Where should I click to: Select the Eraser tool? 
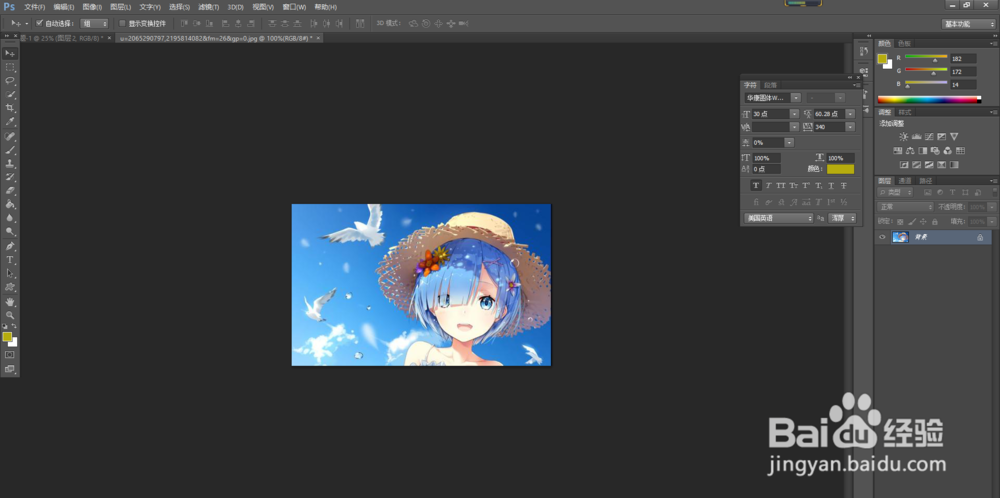tap(10, 191)
